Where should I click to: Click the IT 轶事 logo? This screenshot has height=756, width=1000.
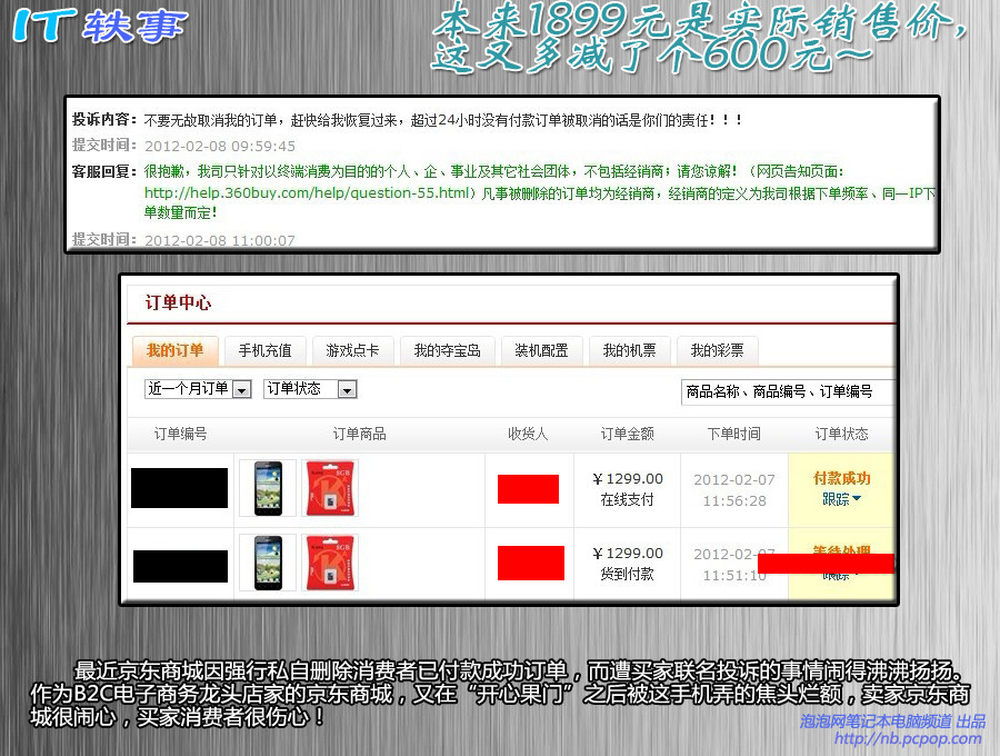click(100, 26)
